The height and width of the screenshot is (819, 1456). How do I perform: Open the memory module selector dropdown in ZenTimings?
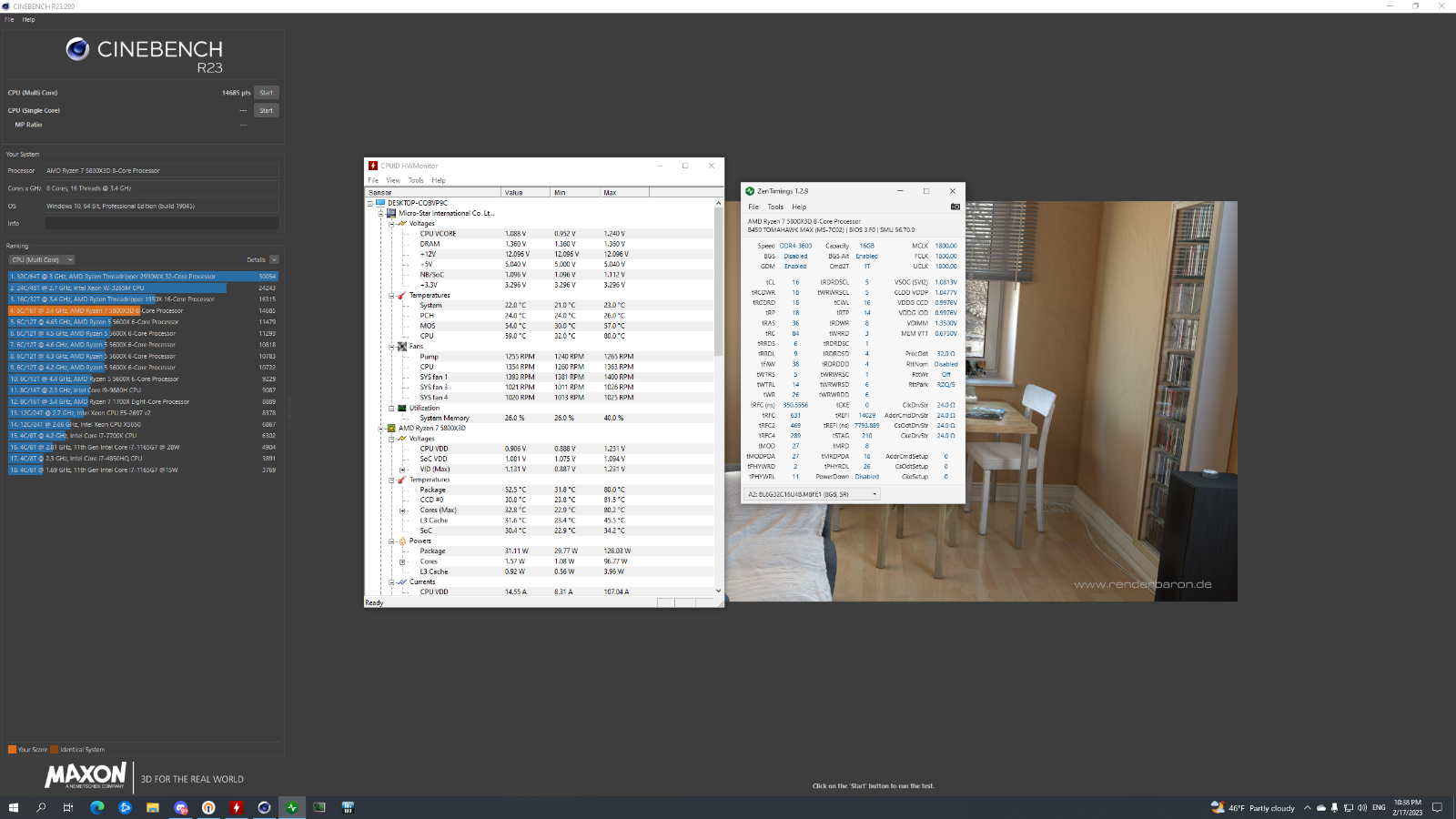pos(813,494)
